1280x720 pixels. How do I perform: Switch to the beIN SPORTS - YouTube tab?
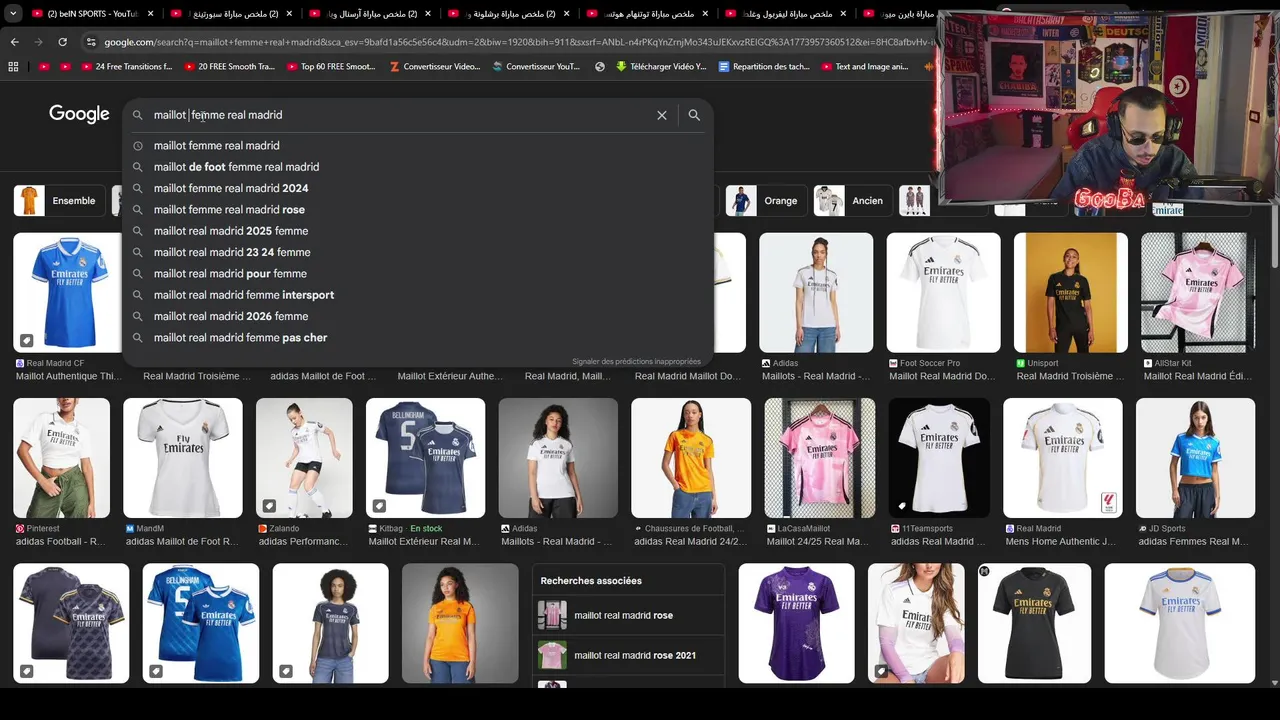[92, 14]
